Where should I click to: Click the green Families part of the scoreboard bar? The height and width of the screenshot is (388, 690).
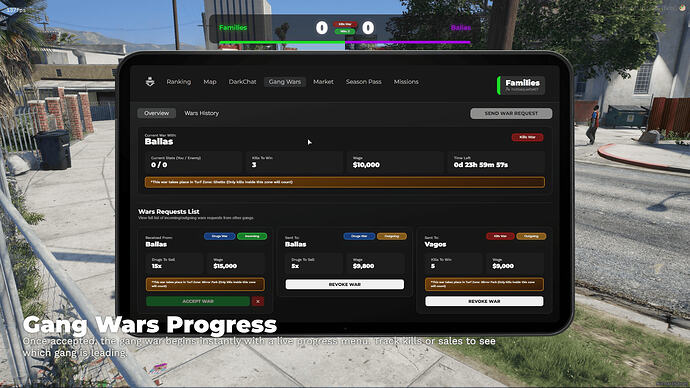(282, 43)
